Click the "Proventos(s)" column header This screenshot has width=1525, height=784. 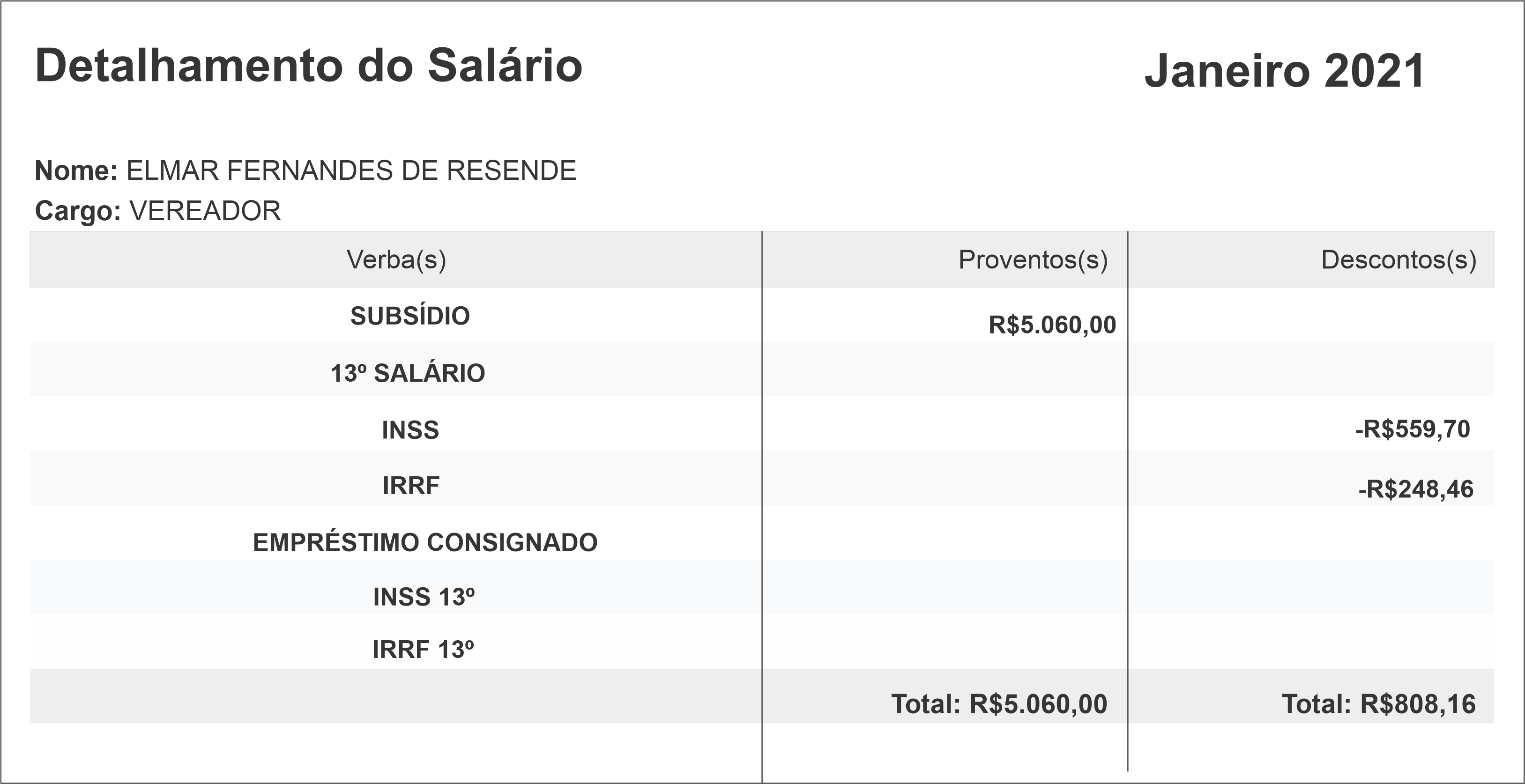[x=1033, y=260]
